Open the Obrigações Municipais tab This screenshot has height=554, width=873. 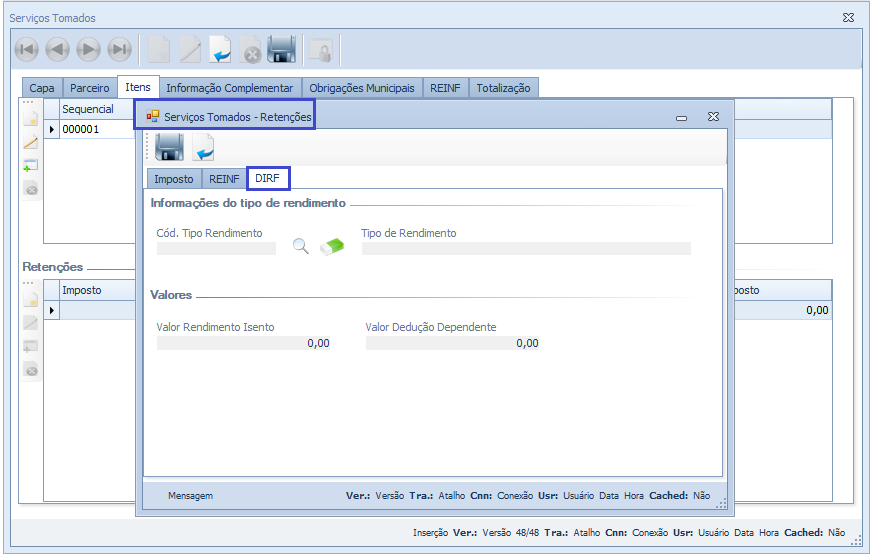pos(362,88)
